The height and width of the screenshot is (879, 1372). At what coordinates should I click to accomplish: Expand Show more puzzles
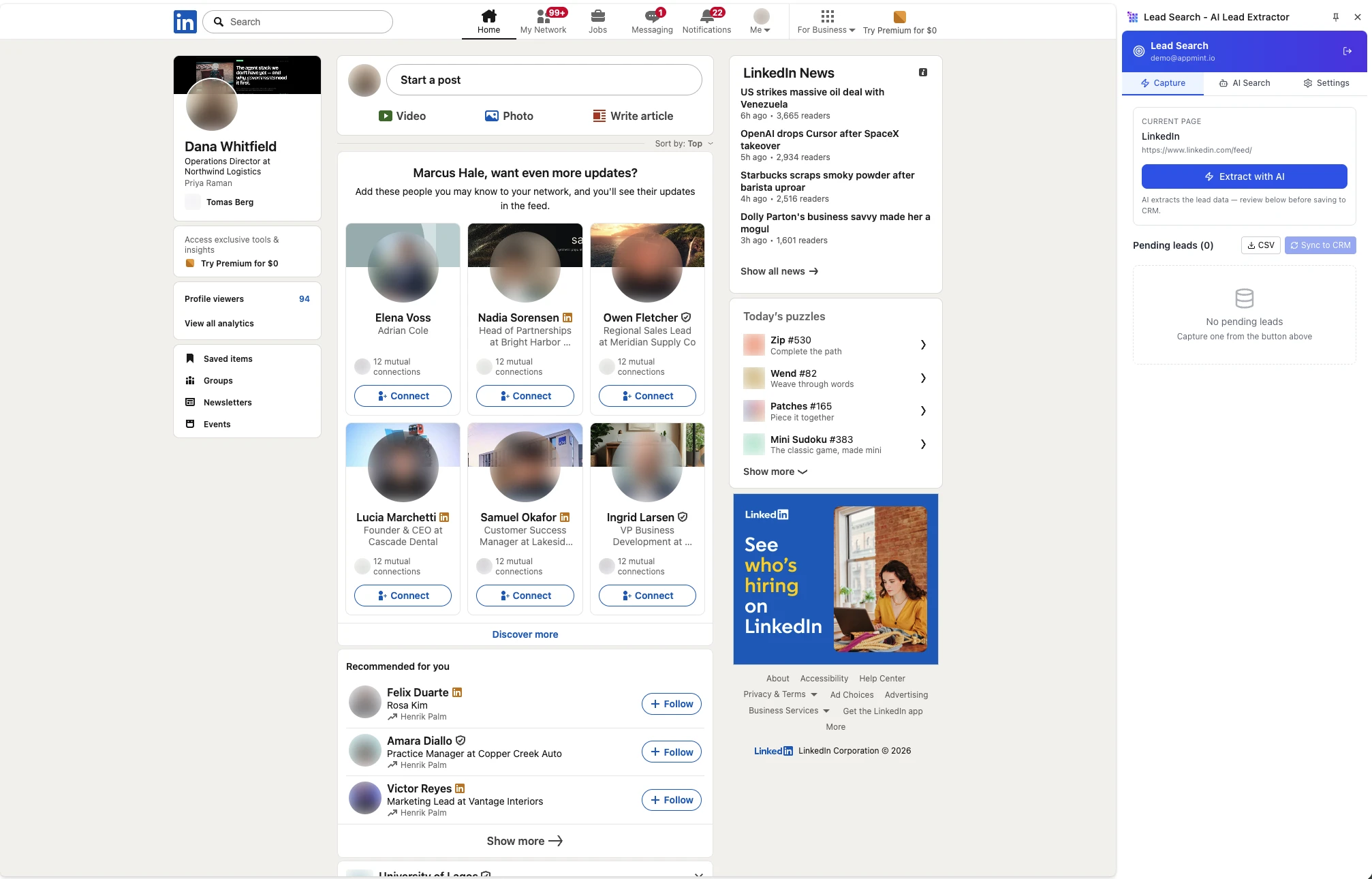click(x=775, y=472)
